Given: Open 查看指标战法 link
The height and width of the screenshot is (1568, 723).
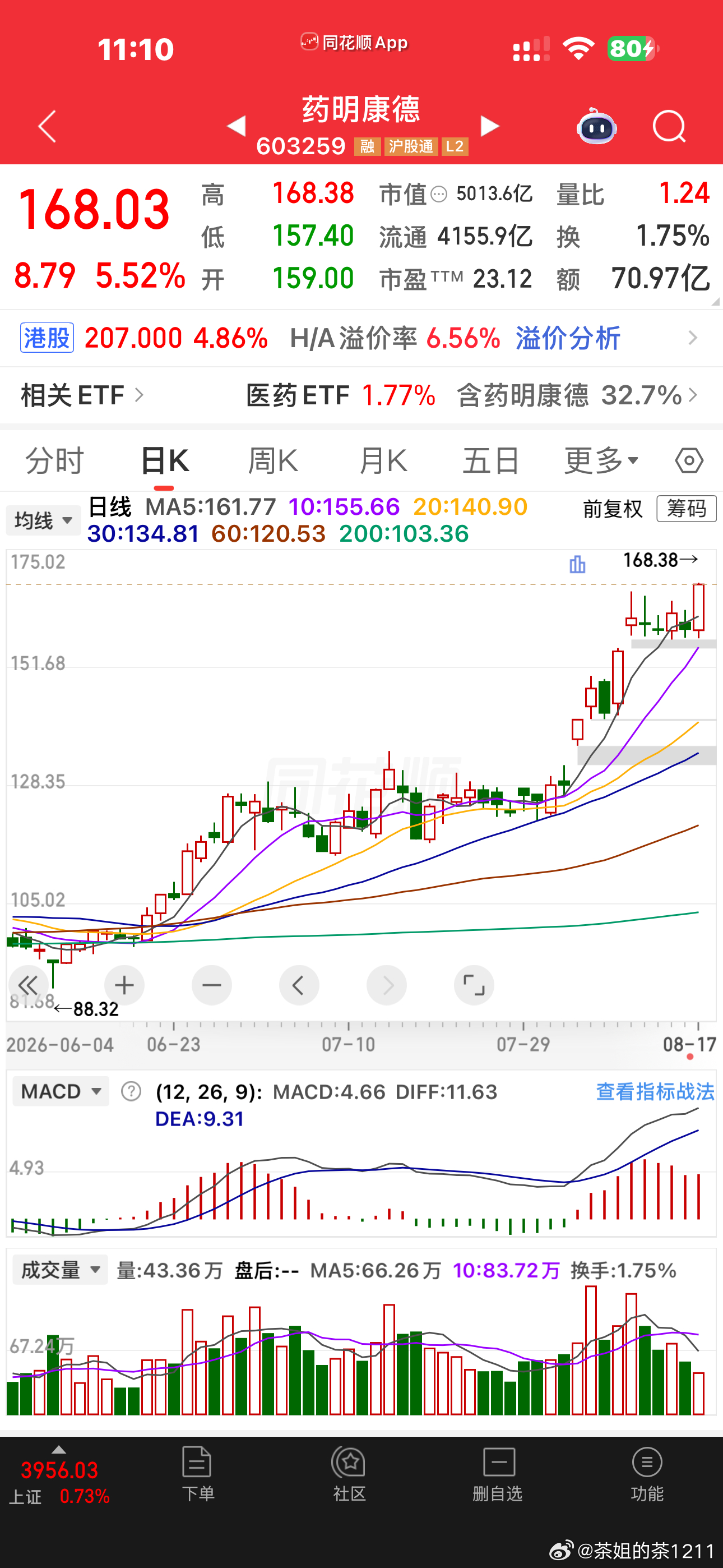Looking at the screenshot, I should pyautogui.click(x=655, y=1091).
